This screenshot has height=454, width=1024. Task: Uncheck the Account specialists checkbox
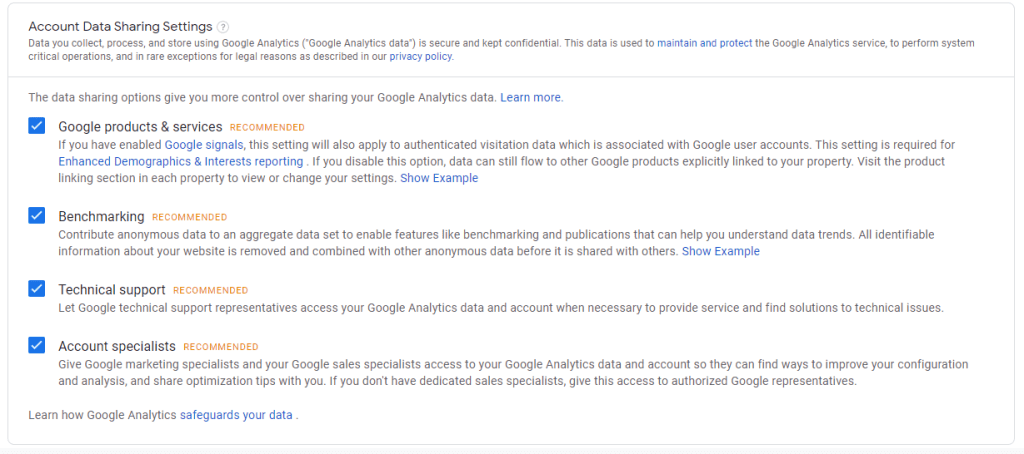37,345
